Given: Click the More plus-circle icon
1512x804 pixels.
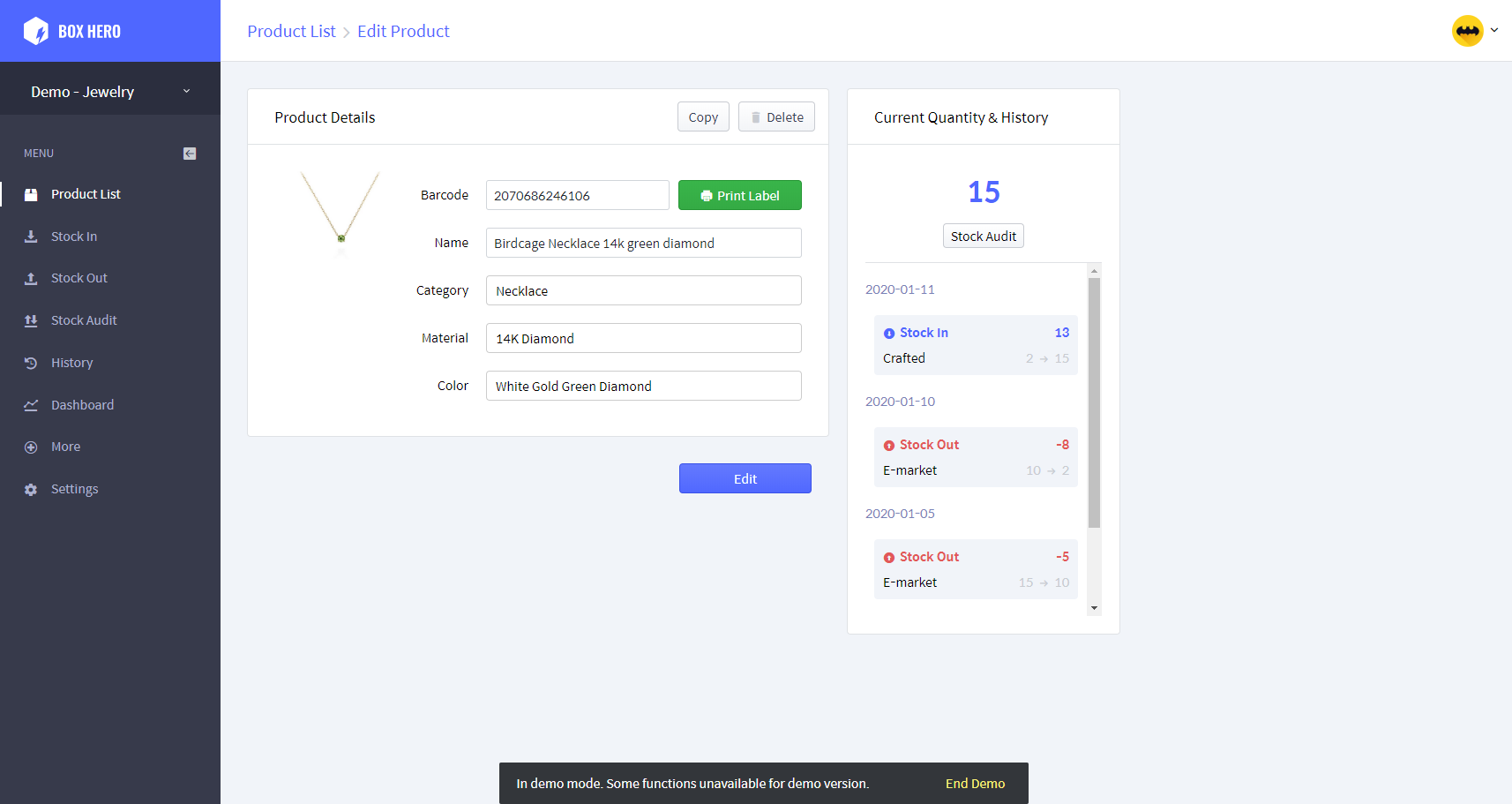Looking at the screenshot, I should click(31, 447).
